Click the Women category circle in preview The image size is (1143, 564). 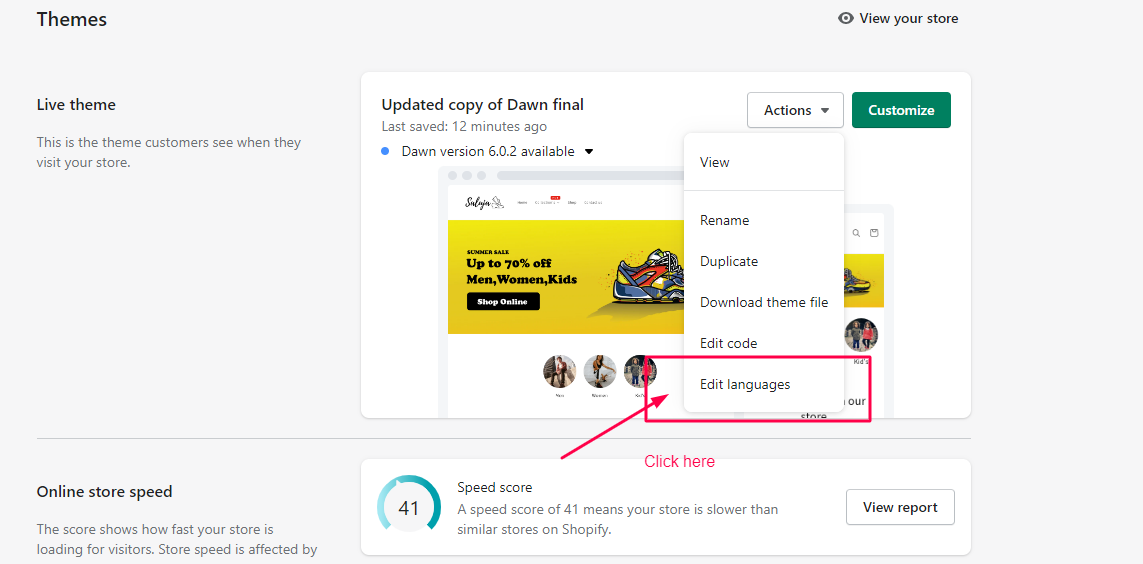coord(600,371)
